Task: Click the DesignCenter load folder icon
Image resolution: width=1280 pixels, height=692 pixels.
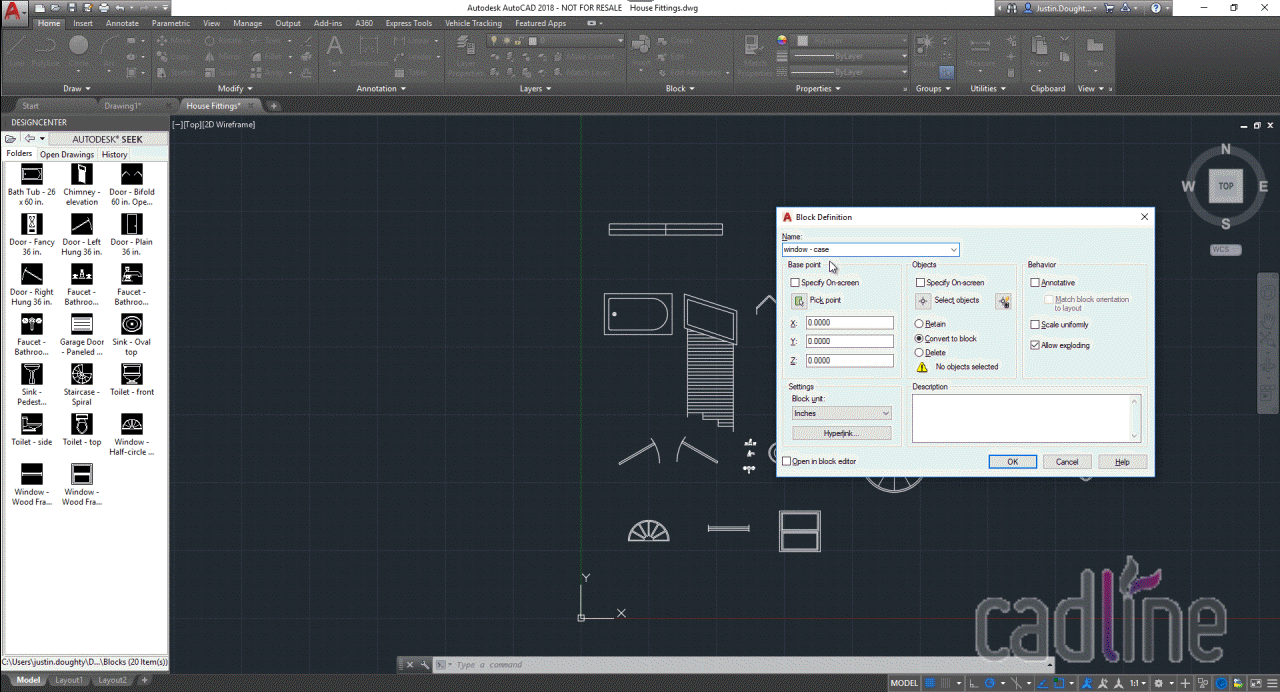Action: [10, 139]
